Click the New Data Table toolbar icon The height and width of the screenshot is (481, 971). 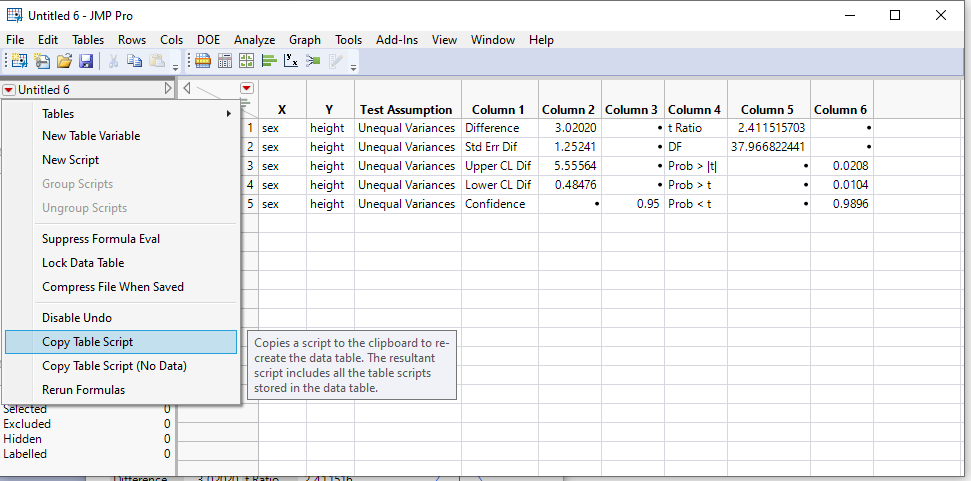click(18, 61)
